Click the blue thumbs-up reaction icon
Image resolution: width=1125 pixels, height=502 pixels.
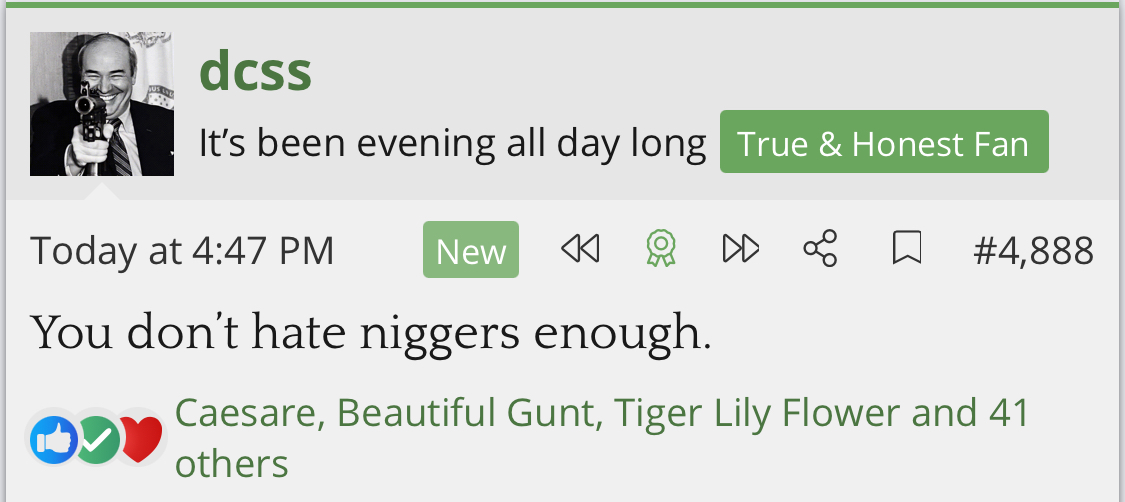[x=54, y=439]
